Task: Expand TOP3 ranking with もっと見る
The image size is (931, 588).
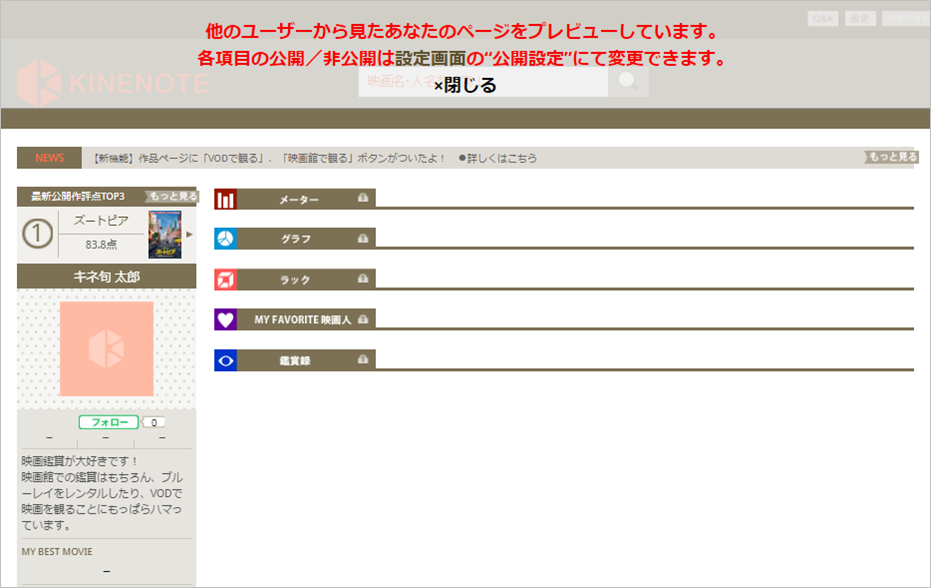Action: (172, 196)
